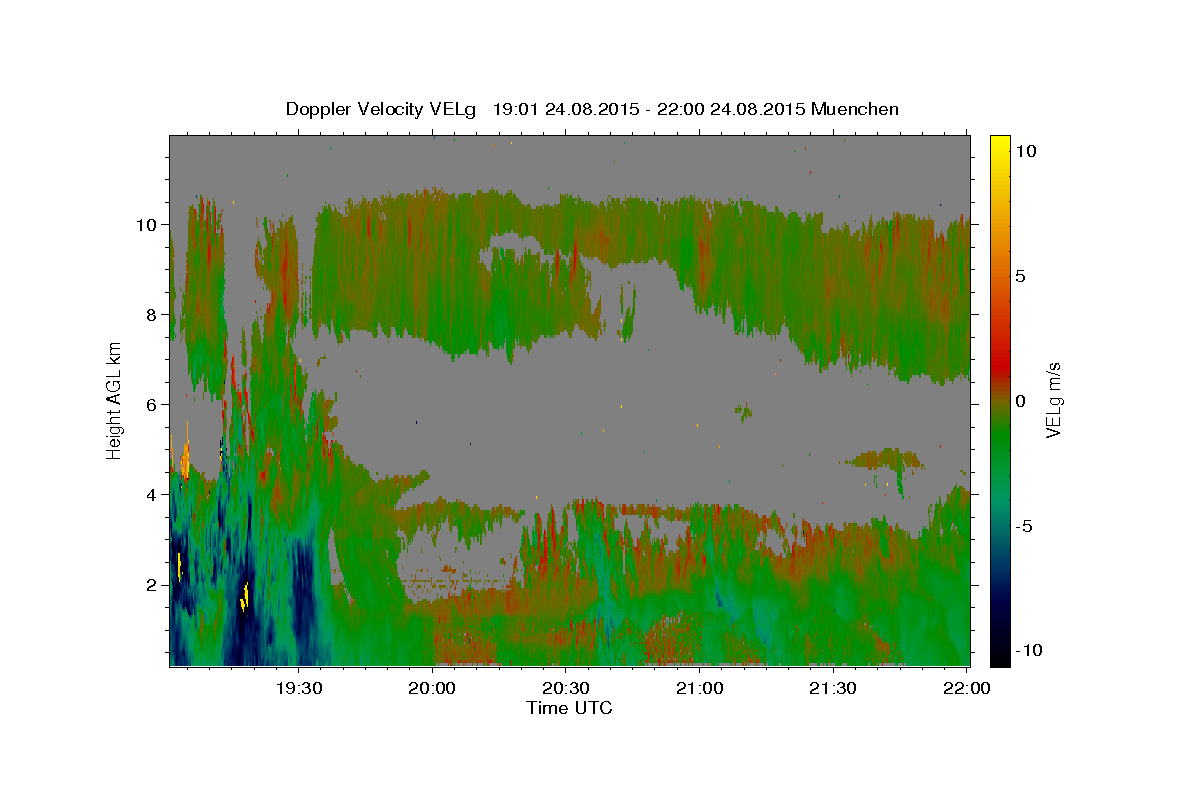This screenshot has height=800, width=1200.
Task: Click the '22:00' time tick label
Action: click(x=967, y=688)
